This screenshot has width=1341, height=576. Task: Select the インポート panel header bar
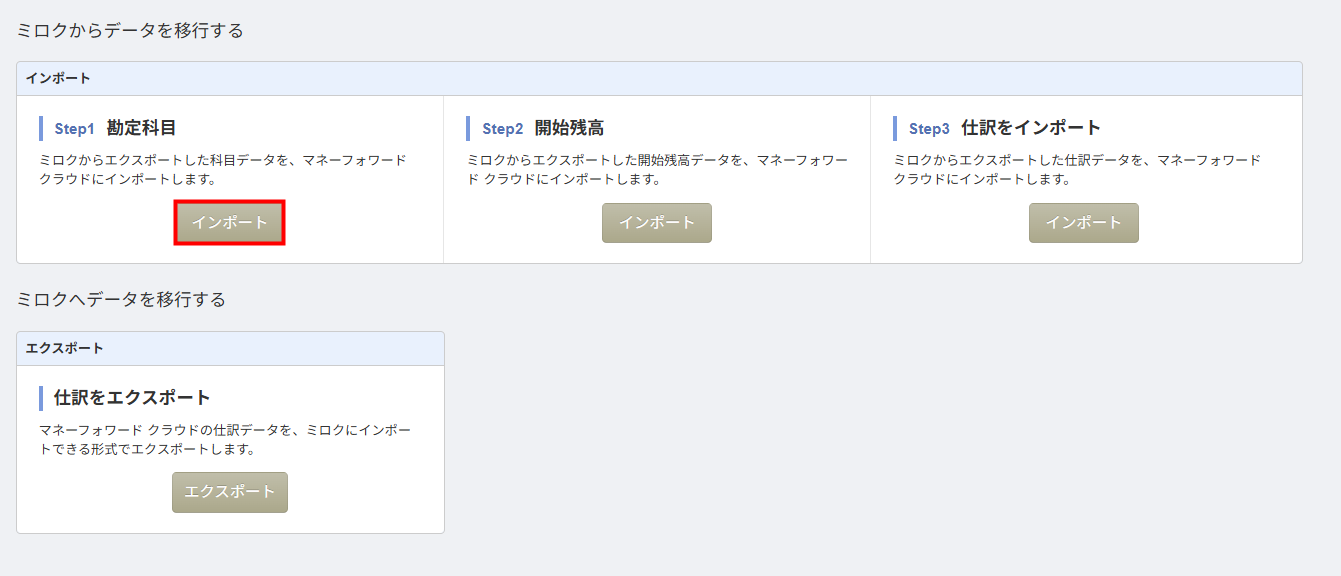click(x=659, y=78)
